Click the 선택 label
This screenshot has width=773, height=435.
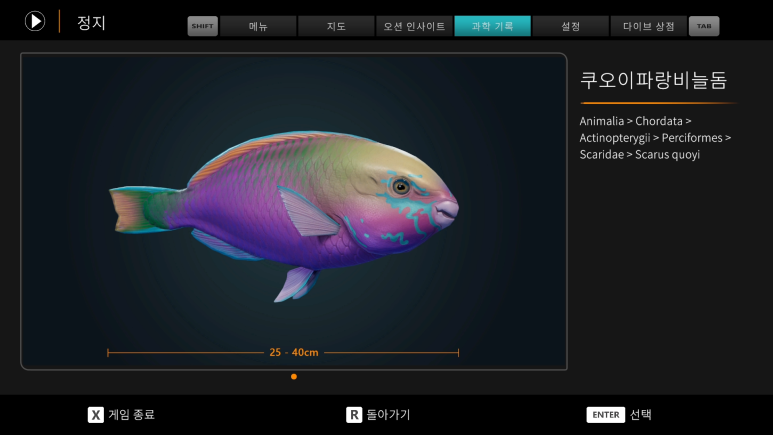coord(641,414)
